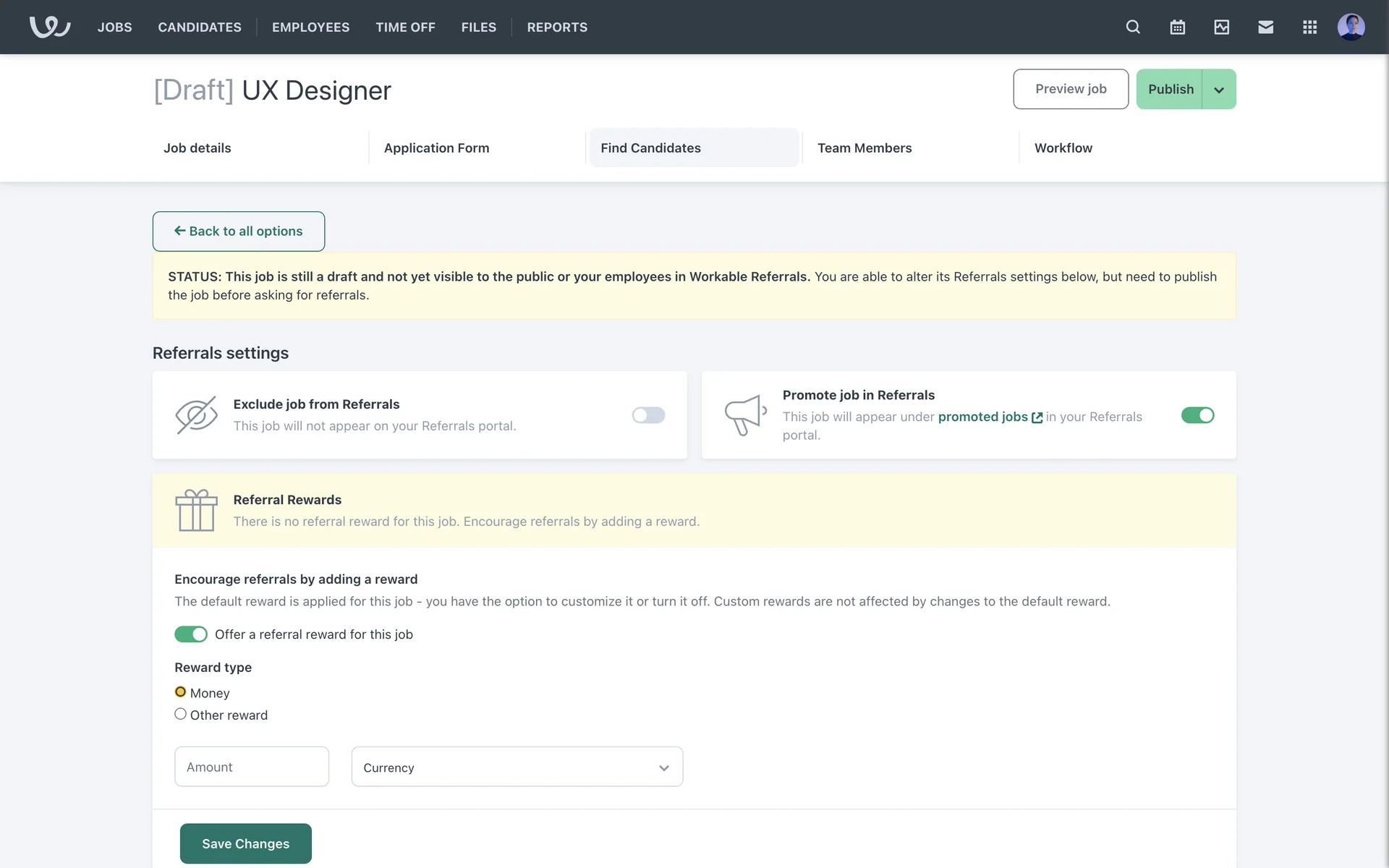Image resolution: width=1389 pixels, height=868 pixels.
Task: Click the Amount input field
Action: coord(251,767)
